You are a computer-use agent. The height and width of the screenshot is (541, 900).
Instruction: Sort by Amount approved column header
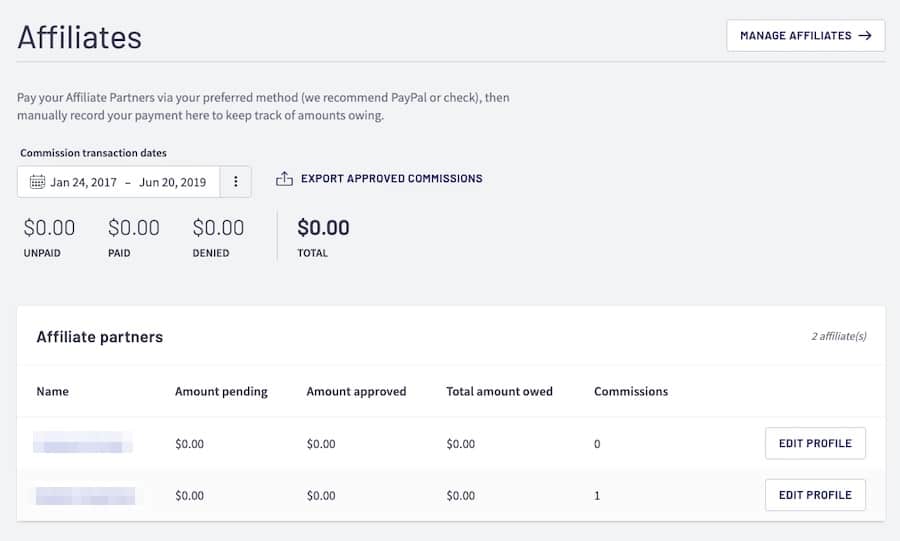pos(356,391)
